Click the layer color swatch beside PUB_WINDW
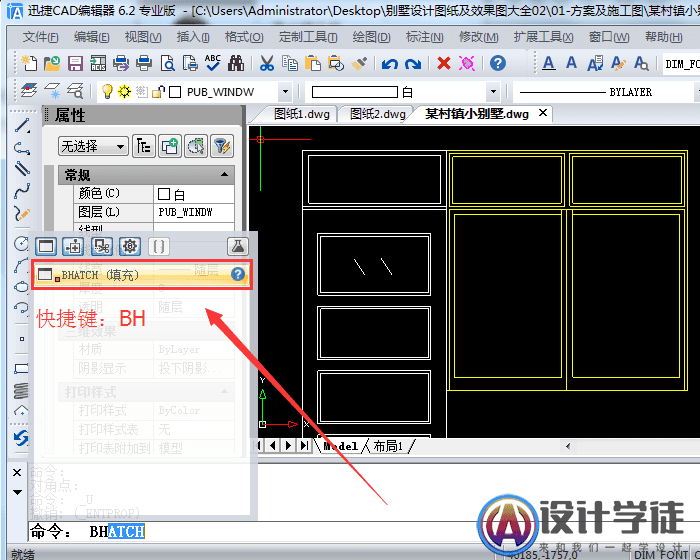This screenshot has width=700, height=560. pos(175,92)
